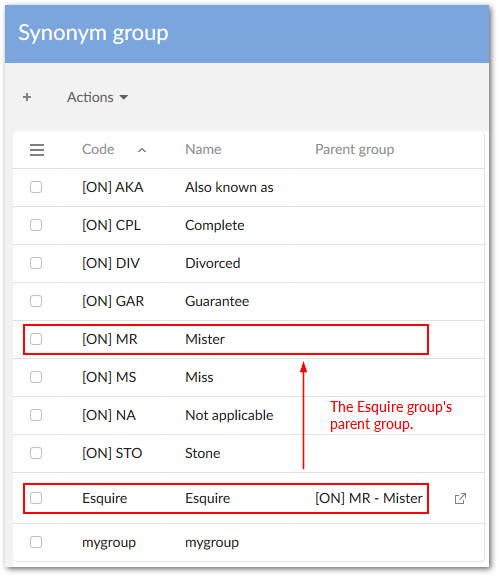Open the table hamburger menu icon
Viewport: 498px width, 576px height.
[x=37, y=150]
